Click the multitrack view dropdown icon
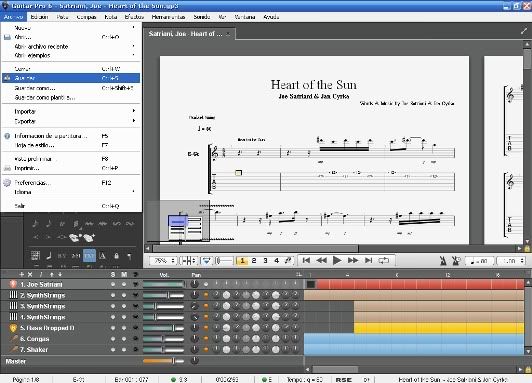 point(206,261)
